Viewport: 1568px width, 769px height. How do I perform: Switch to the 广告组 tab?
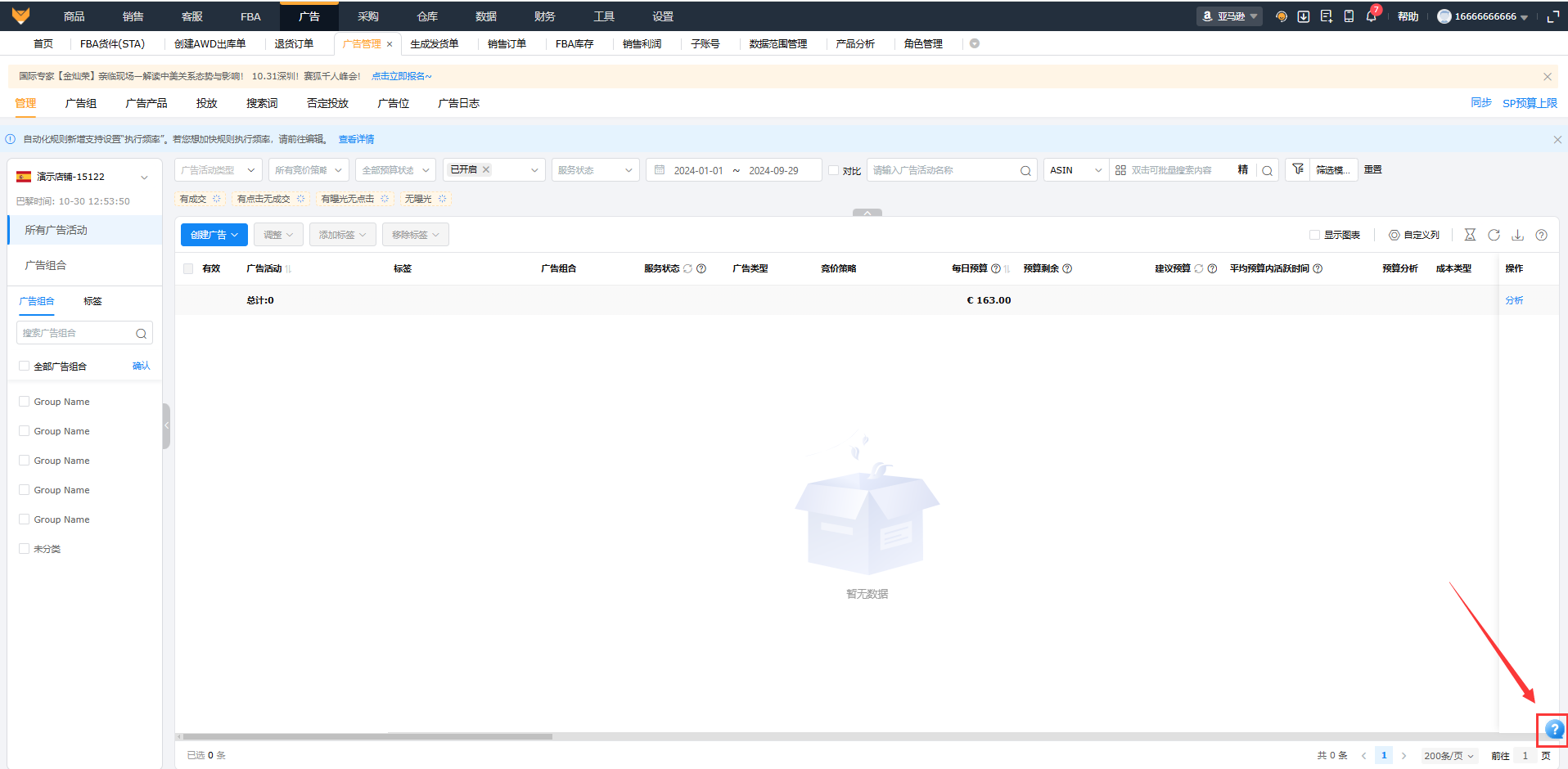81,103
